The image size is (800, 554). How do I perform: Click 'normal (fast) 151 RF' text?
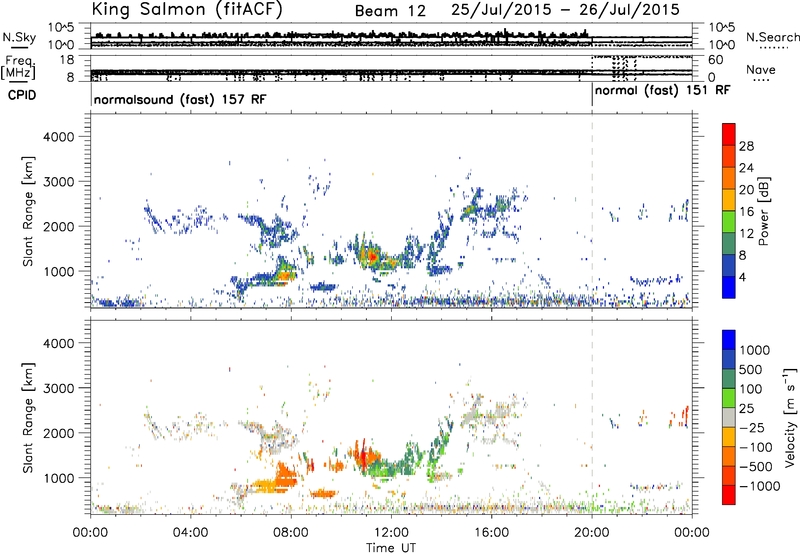coord(662,91)
